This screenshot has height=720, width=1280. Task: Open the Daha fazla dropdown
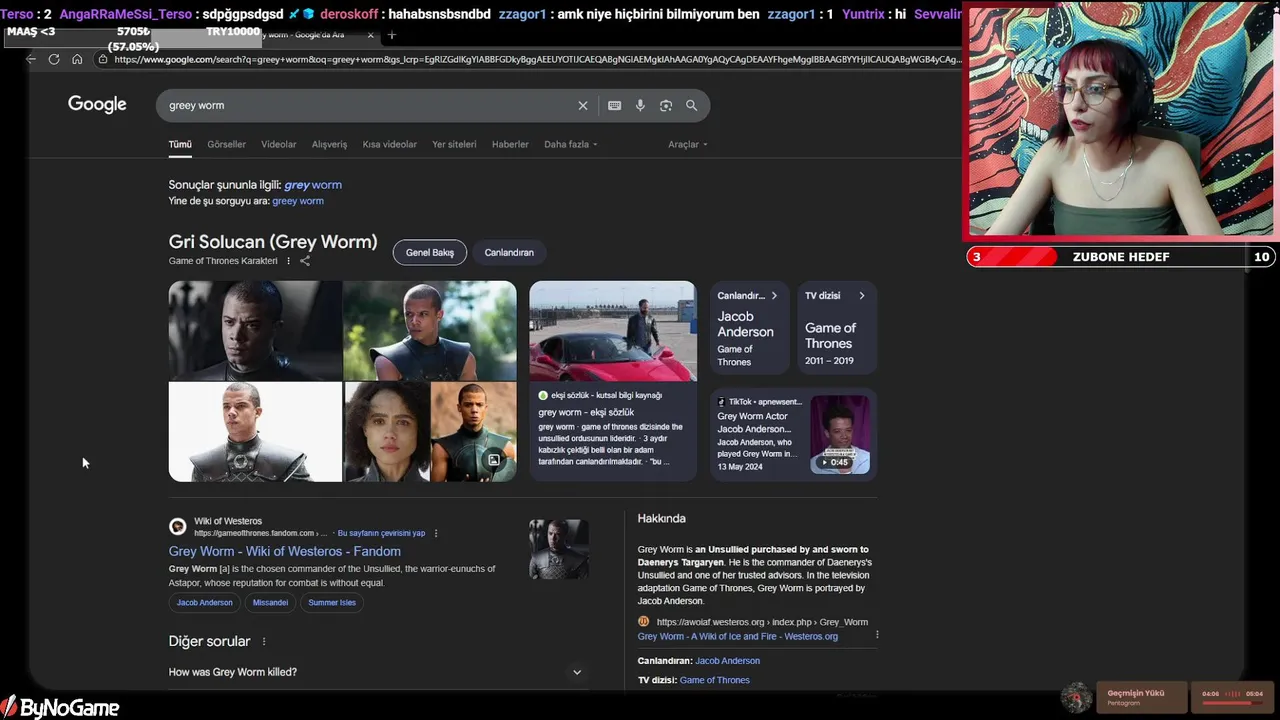570,144
